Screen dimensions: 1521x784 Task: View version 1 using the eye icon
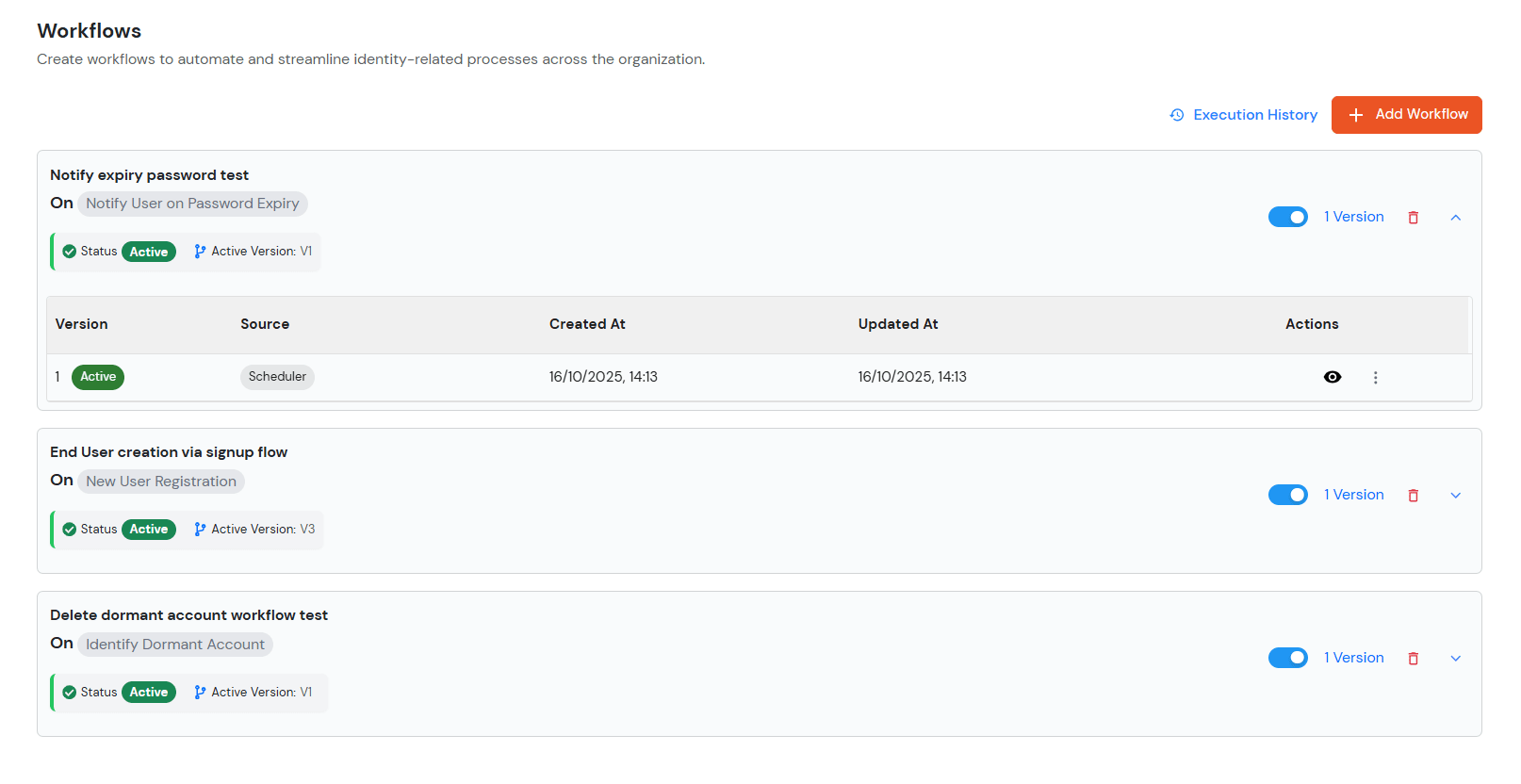1332,377
